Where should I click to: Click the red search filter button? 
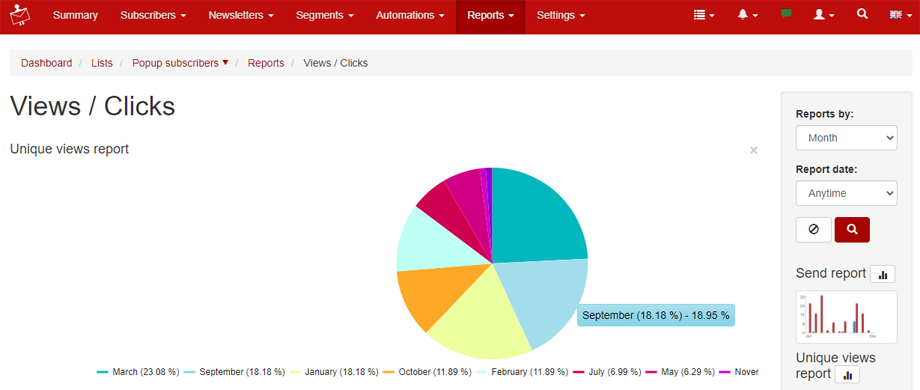pyautogui.click(x=852, y=230)
